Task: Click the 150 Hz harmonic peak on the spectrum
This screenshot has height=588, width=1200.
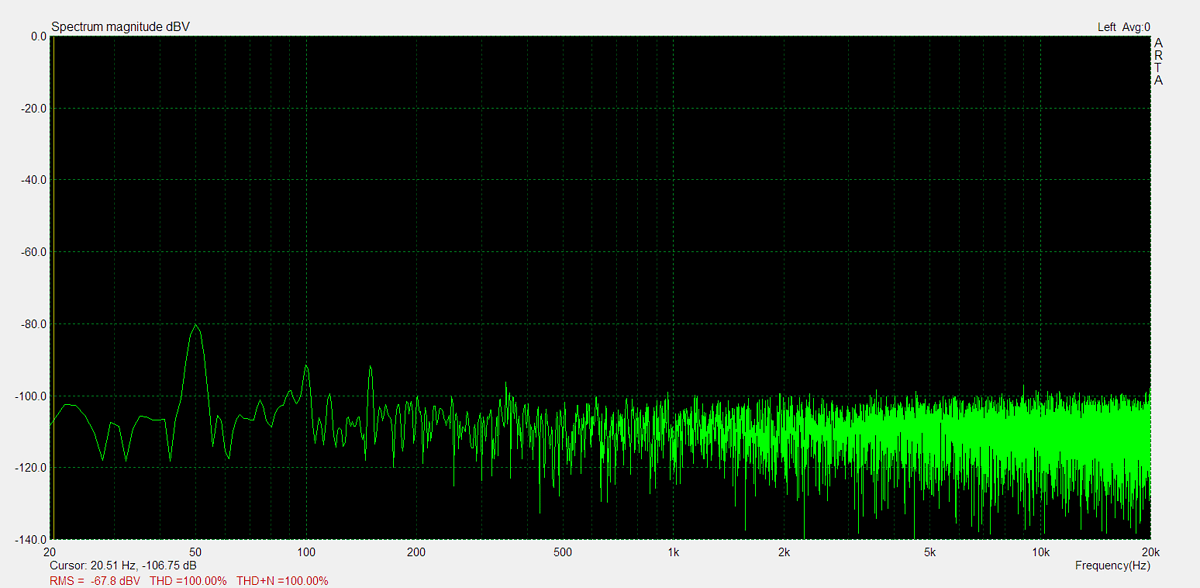Action: [371, 368]
